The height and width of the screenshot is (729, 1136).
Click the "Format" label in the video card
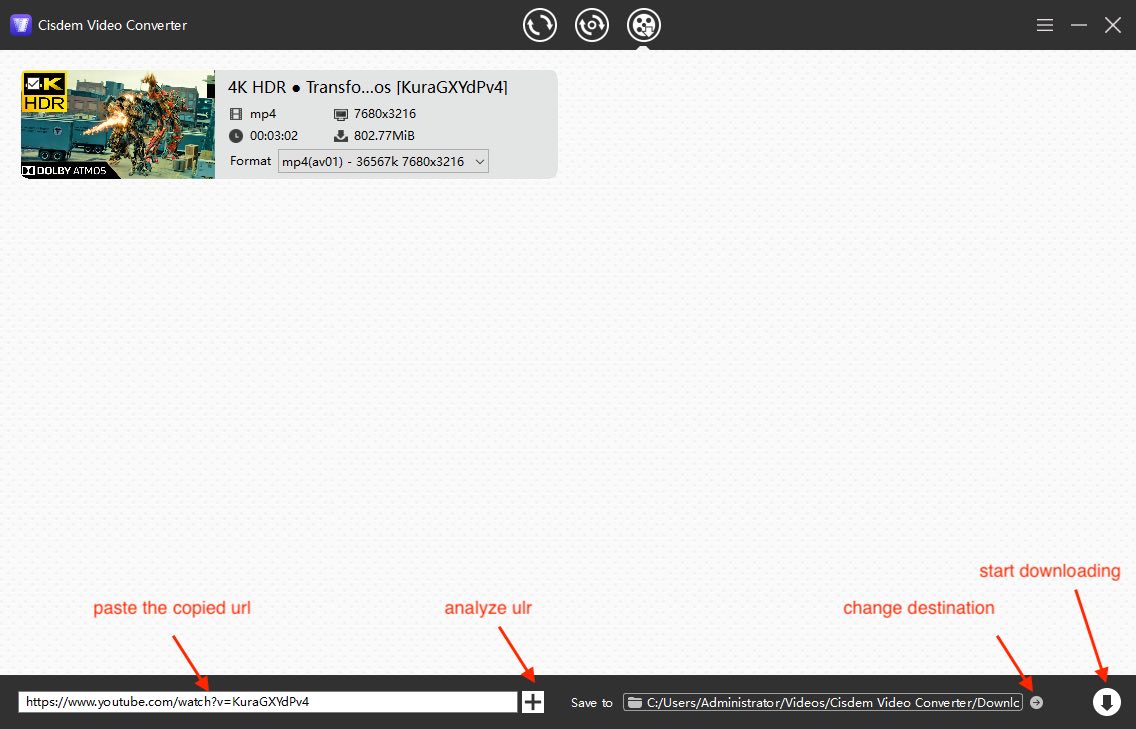250,161
